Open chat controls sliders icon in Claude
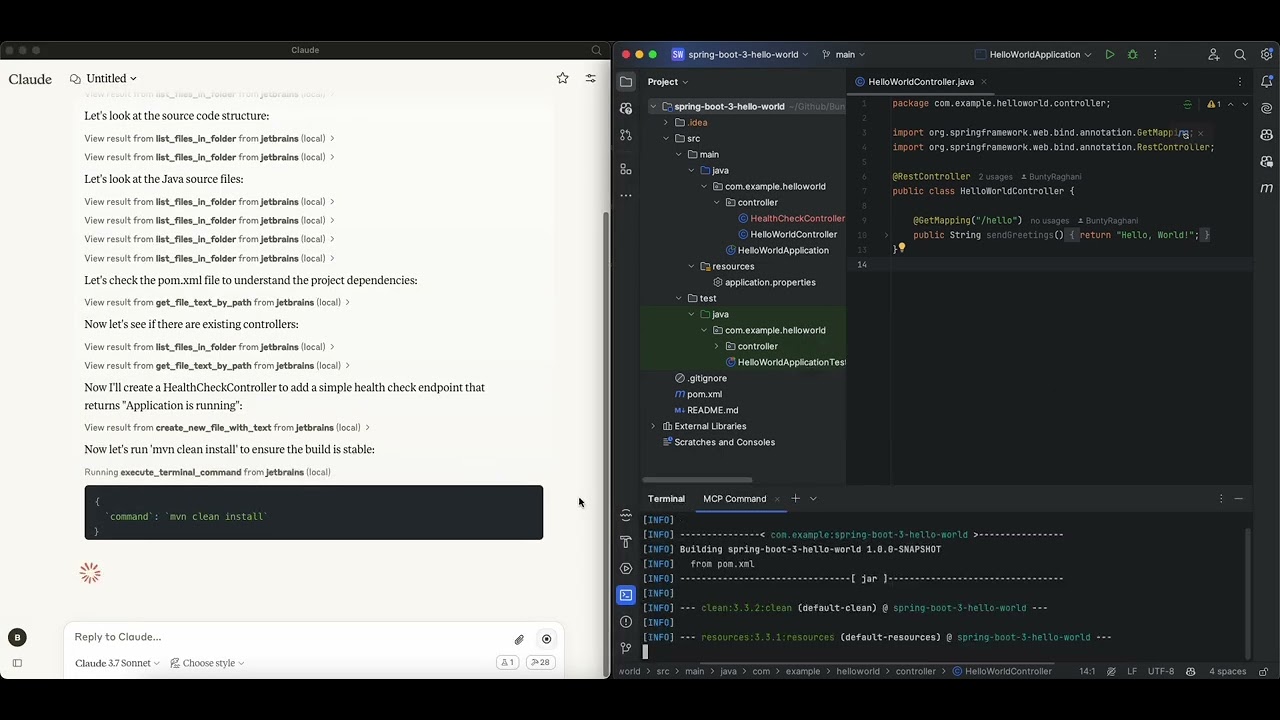The width and height of the screenshot is (1280, 720). (590, 78)
